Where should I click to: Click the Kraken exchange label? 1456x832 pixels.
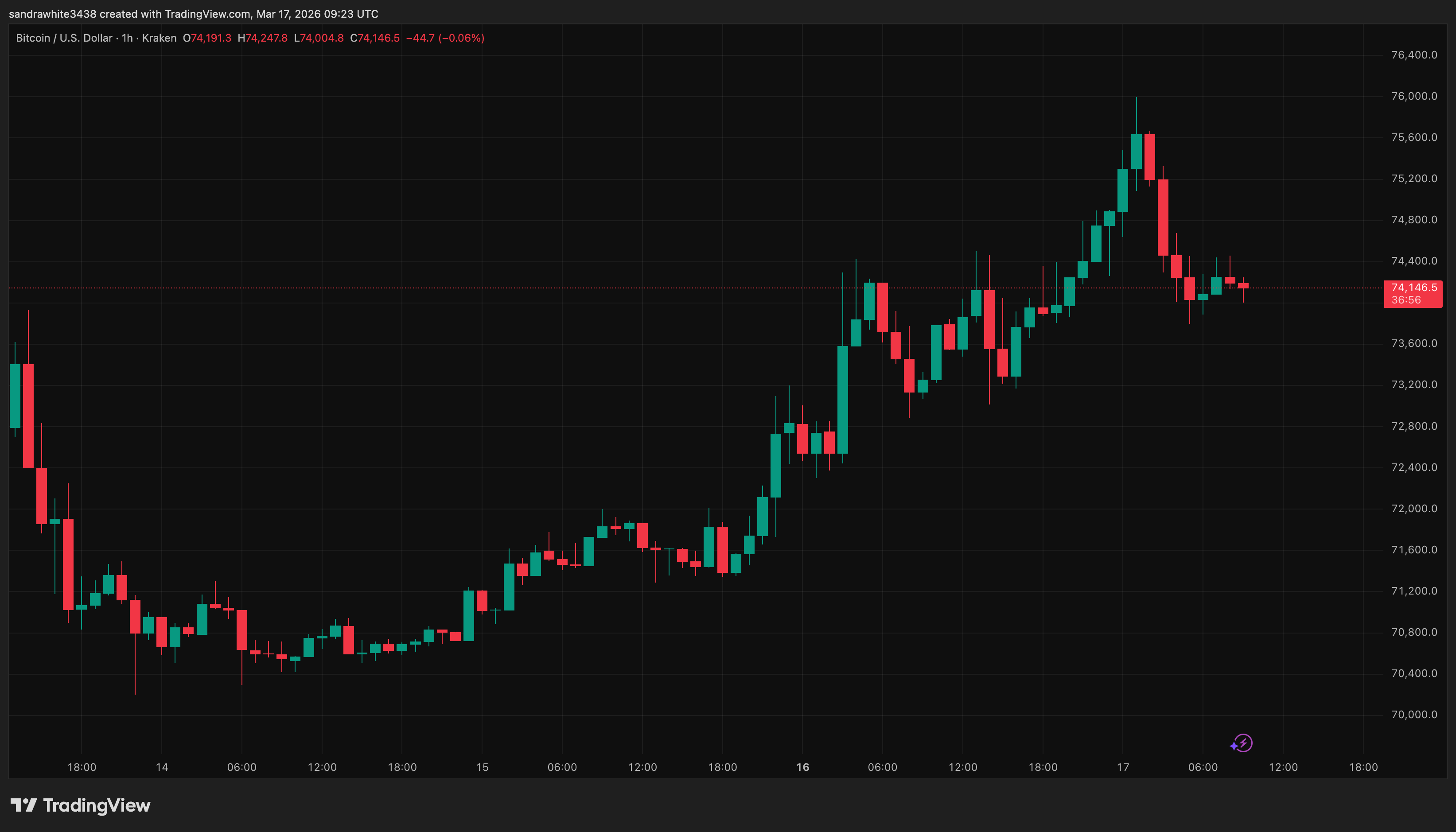[160, 38]
